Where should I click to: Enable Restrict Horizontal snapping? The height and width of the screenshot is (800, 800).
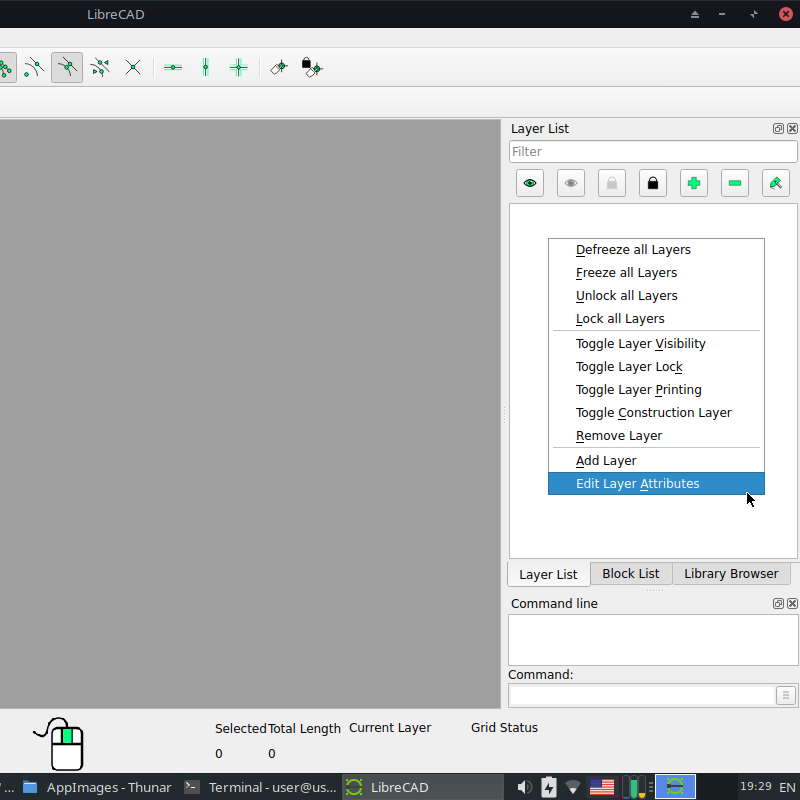[x=172, y=67]
